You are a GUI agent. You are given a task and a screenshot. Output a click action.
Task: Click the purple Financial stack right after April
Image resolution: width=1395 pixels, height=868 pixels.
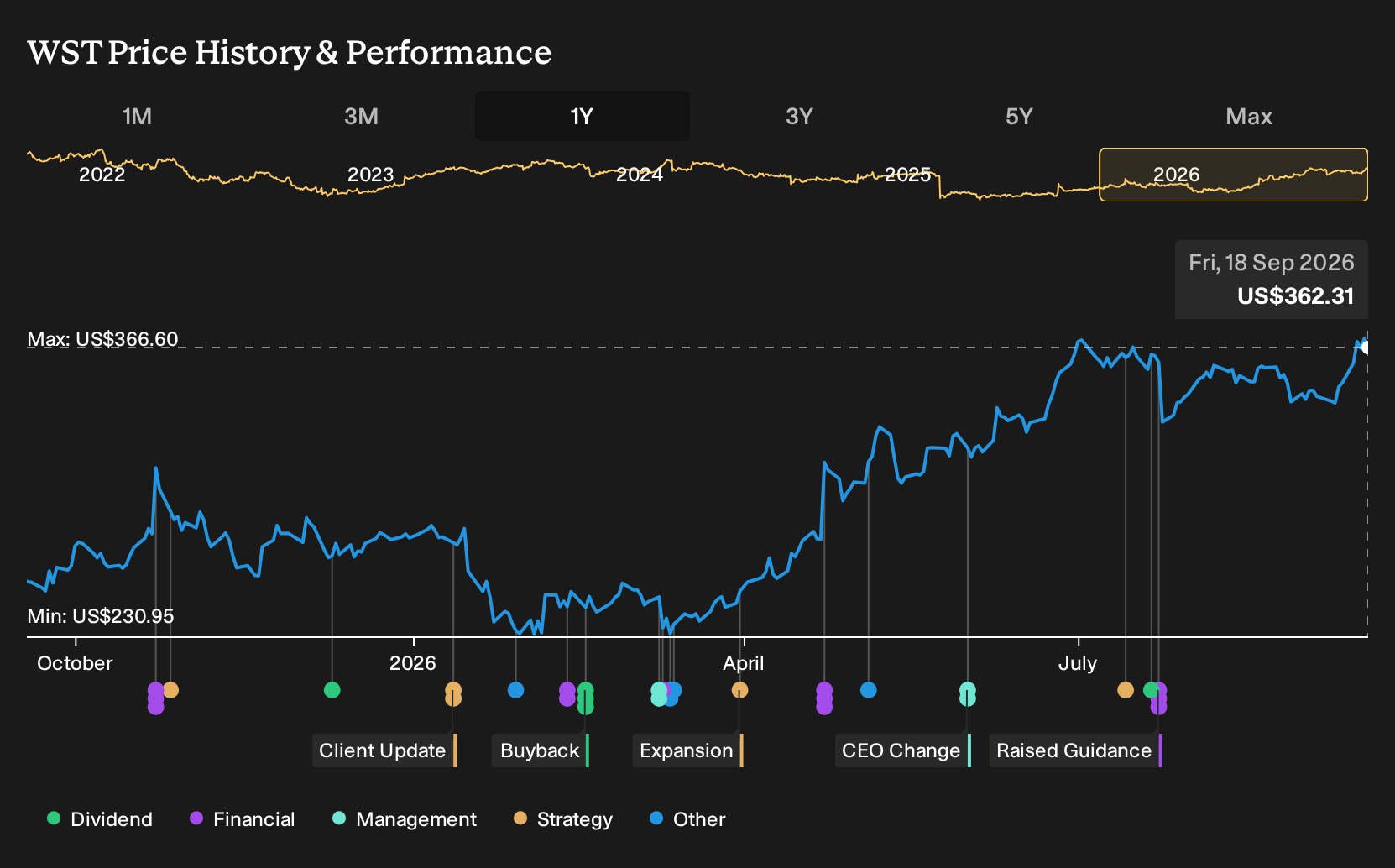click(824, 698)
